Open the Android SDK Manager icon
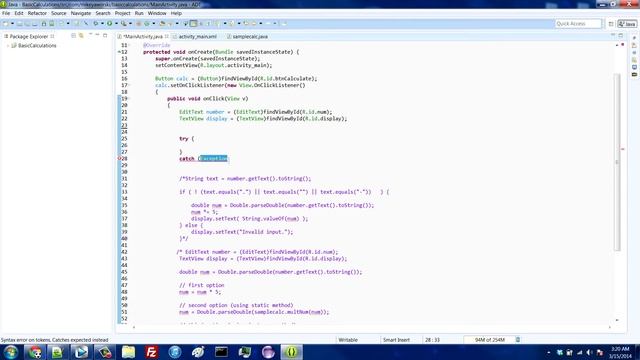Image resolution: width=640 pixels, height=360 pixels. point(44,24)
